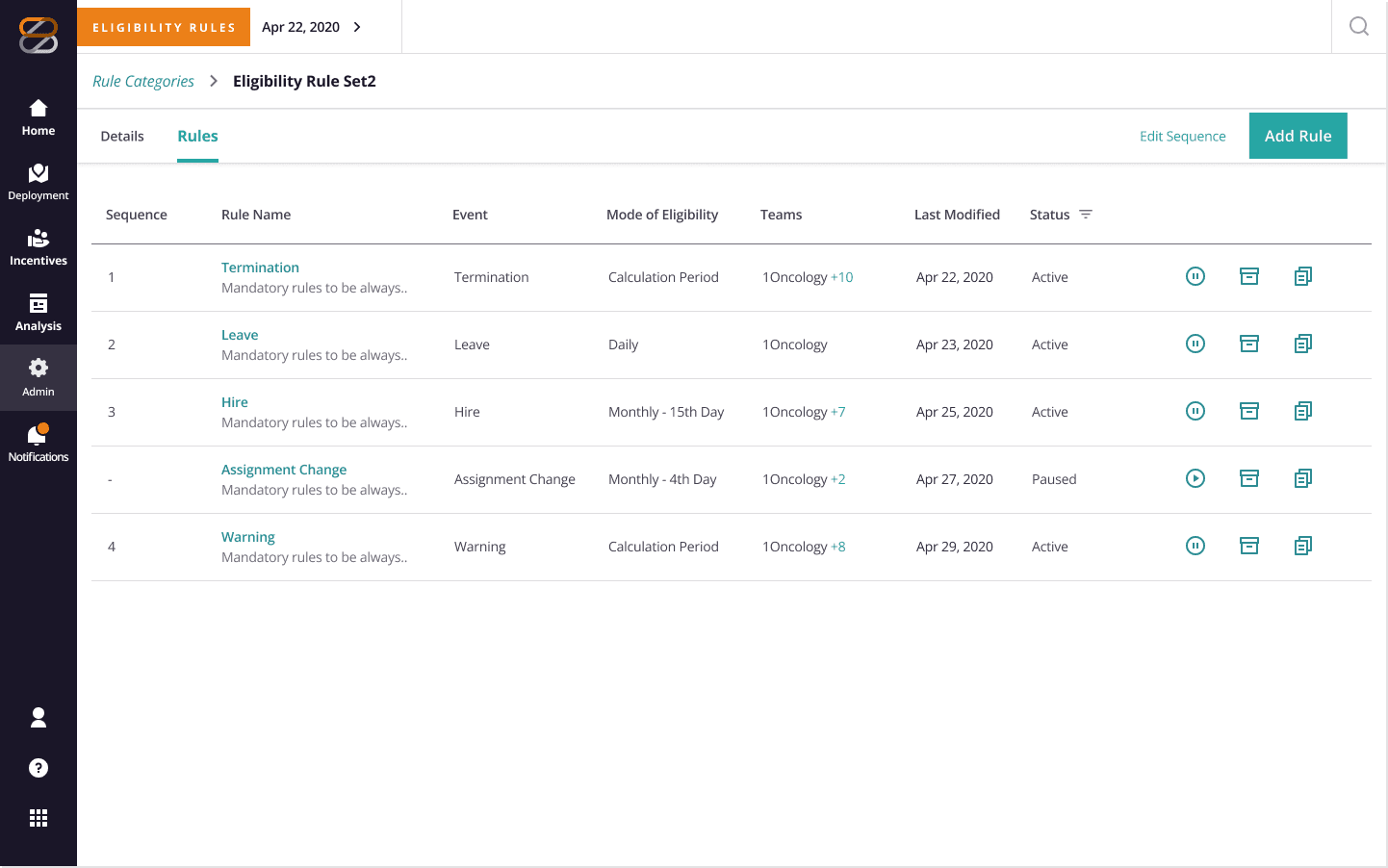The image size is (1388, 868).
Task: Pause the Warning rule
Action: pos(1195,546)
